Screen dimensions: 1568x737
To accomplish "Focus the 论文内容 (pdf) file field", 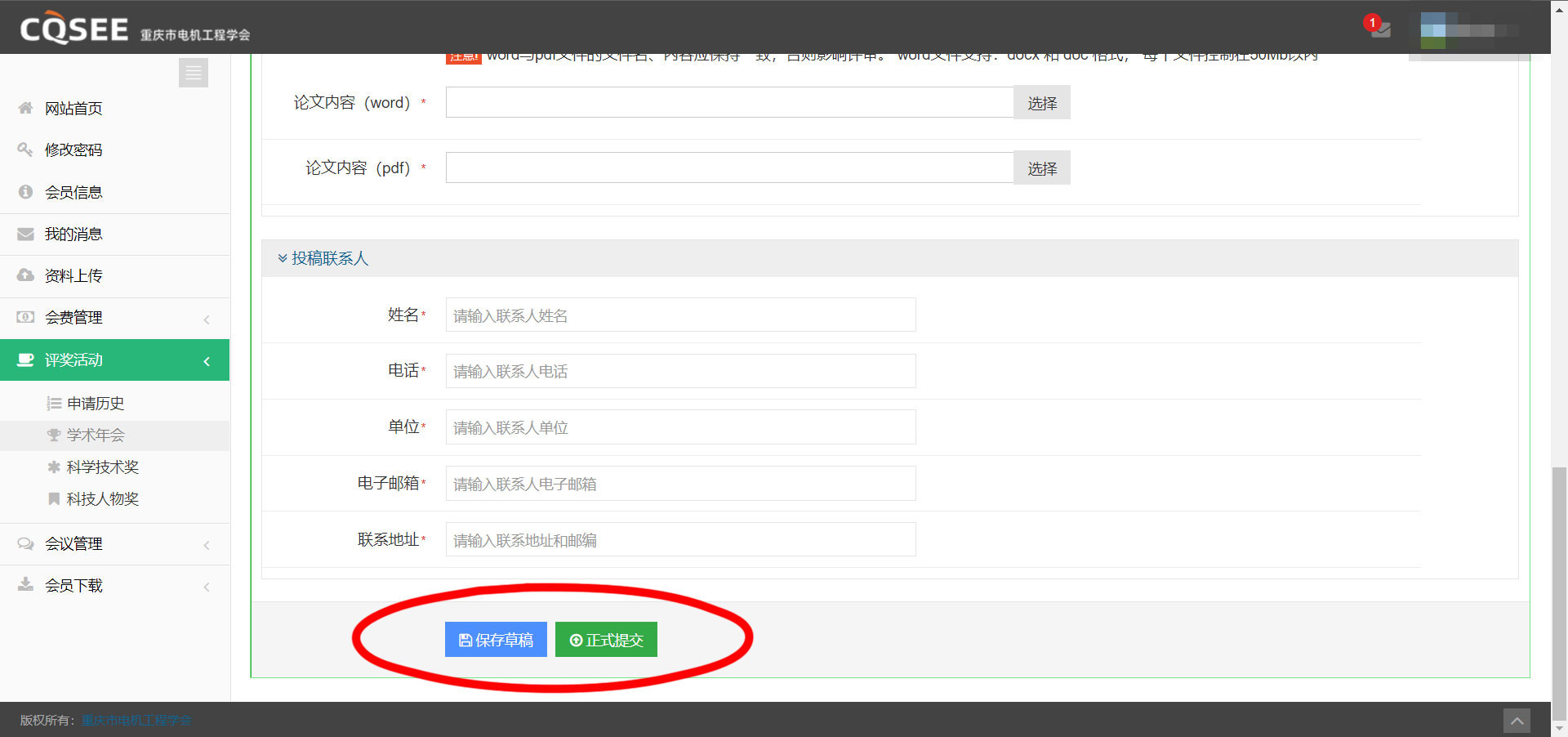I will point(730,167).
